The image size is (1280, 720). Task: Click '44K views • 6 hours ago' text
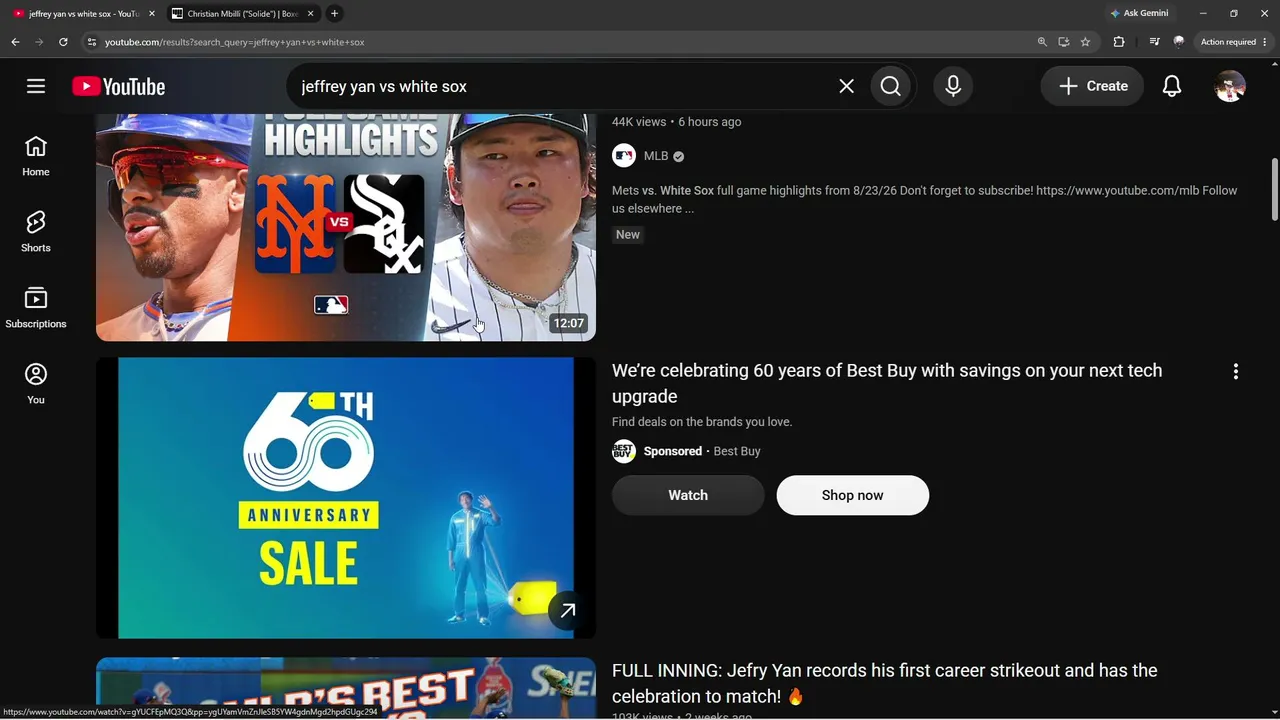(x=677, y=122)
